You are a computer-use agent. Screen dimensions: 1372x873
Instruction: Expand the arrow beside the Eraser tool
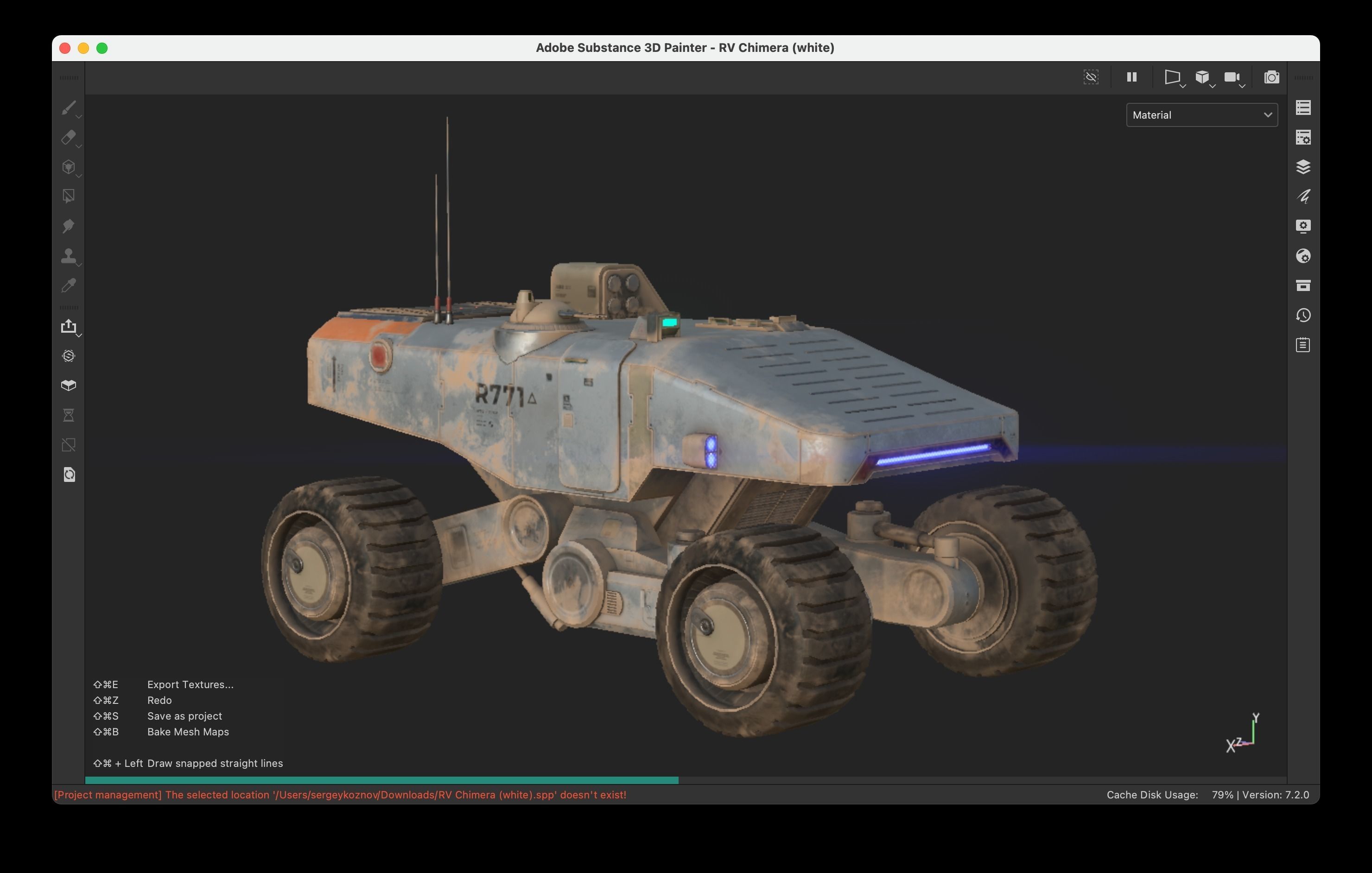pyautogui.click(x=79, y=146)
